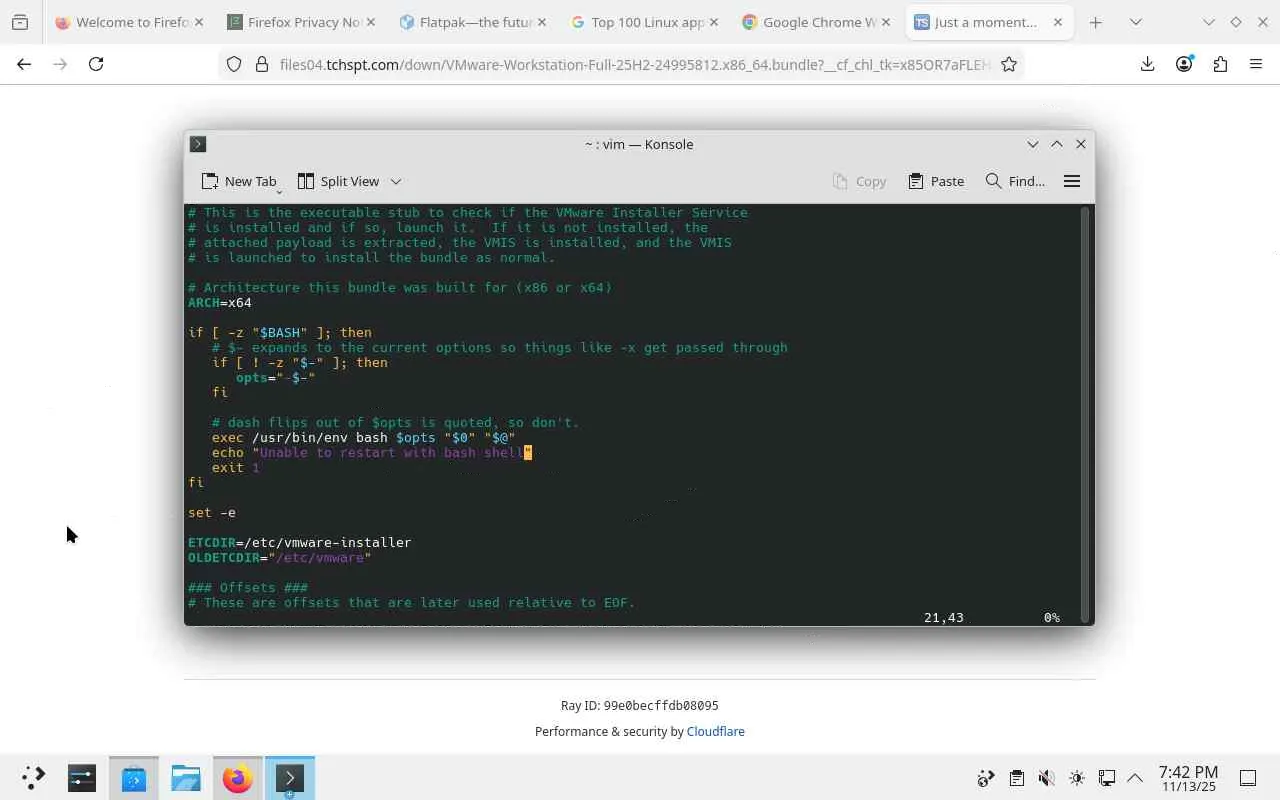This screenshot has width=1280, height=800.
Task: Minimize the Firefox window
Action: point(1209,22)
